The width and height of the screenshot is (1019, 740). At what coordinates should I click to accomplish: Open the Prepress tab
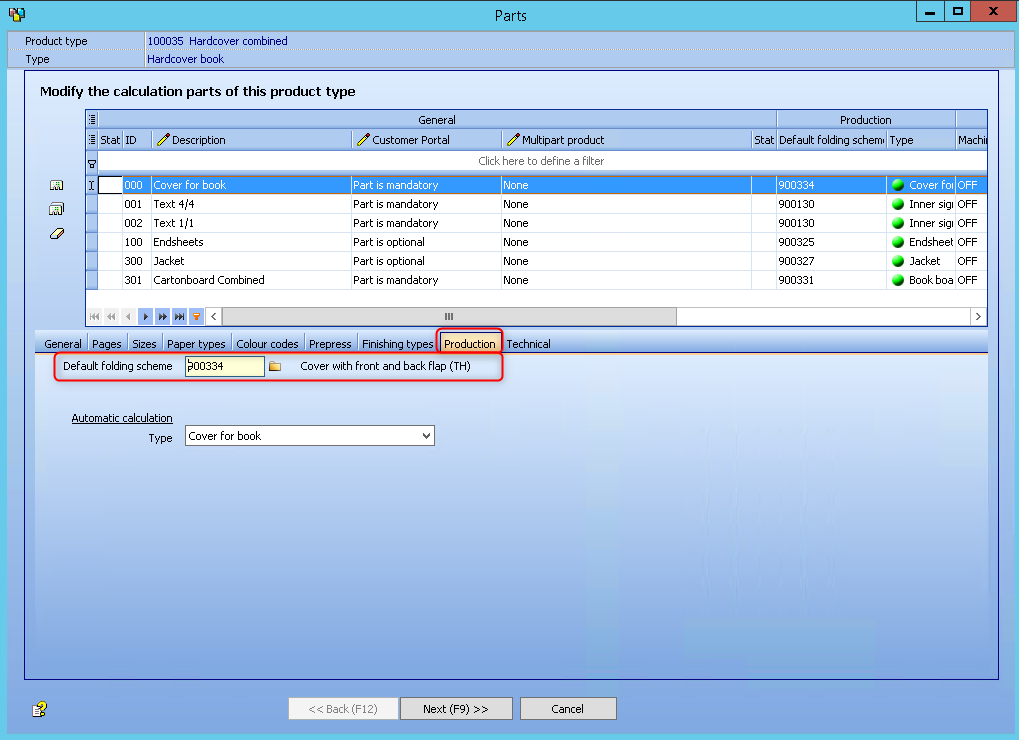point(330,344)
